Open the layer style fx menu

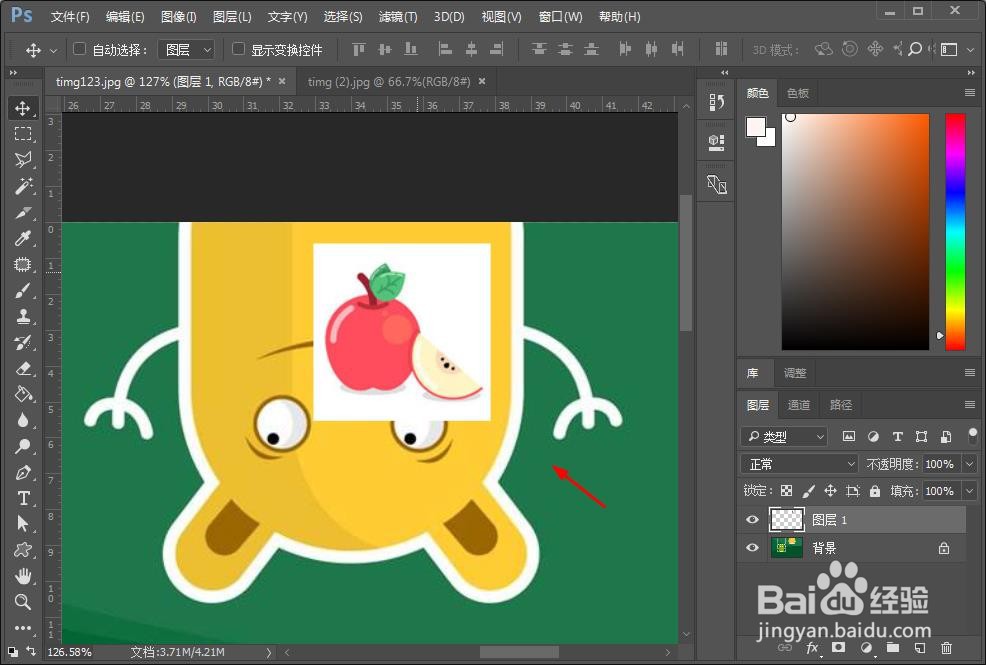(812, 647)
